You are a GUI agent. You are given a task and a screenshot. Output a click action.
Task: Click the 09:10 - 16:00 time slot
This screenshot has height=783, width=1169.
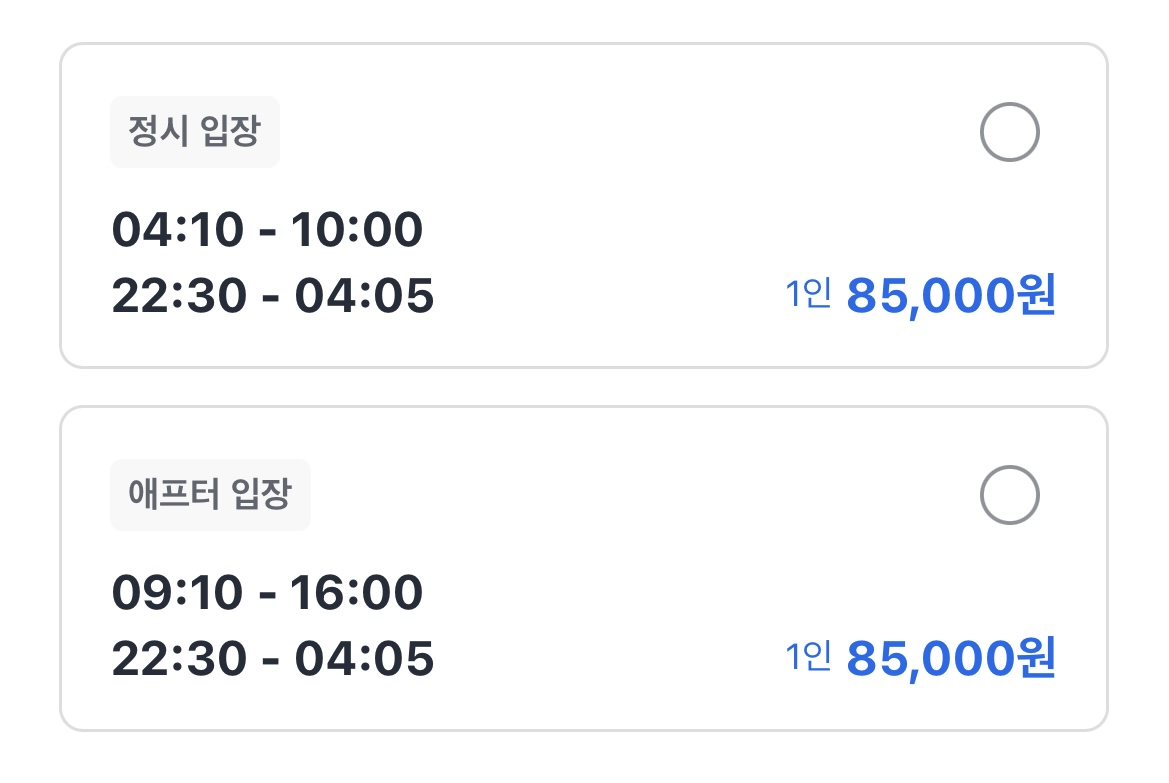(267, 593)
